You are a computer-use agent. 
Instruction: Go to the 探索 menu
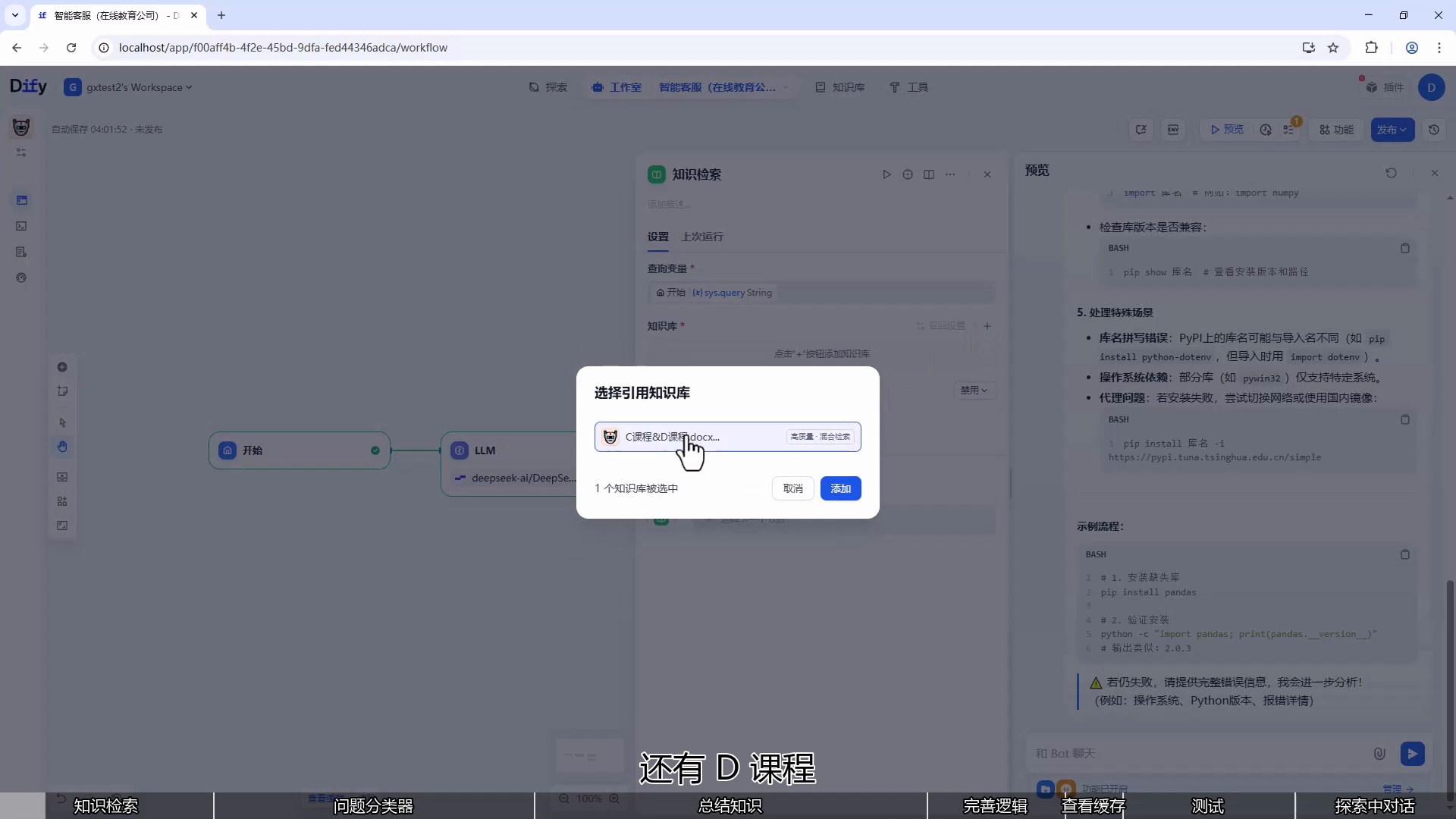tap(548, 87)
